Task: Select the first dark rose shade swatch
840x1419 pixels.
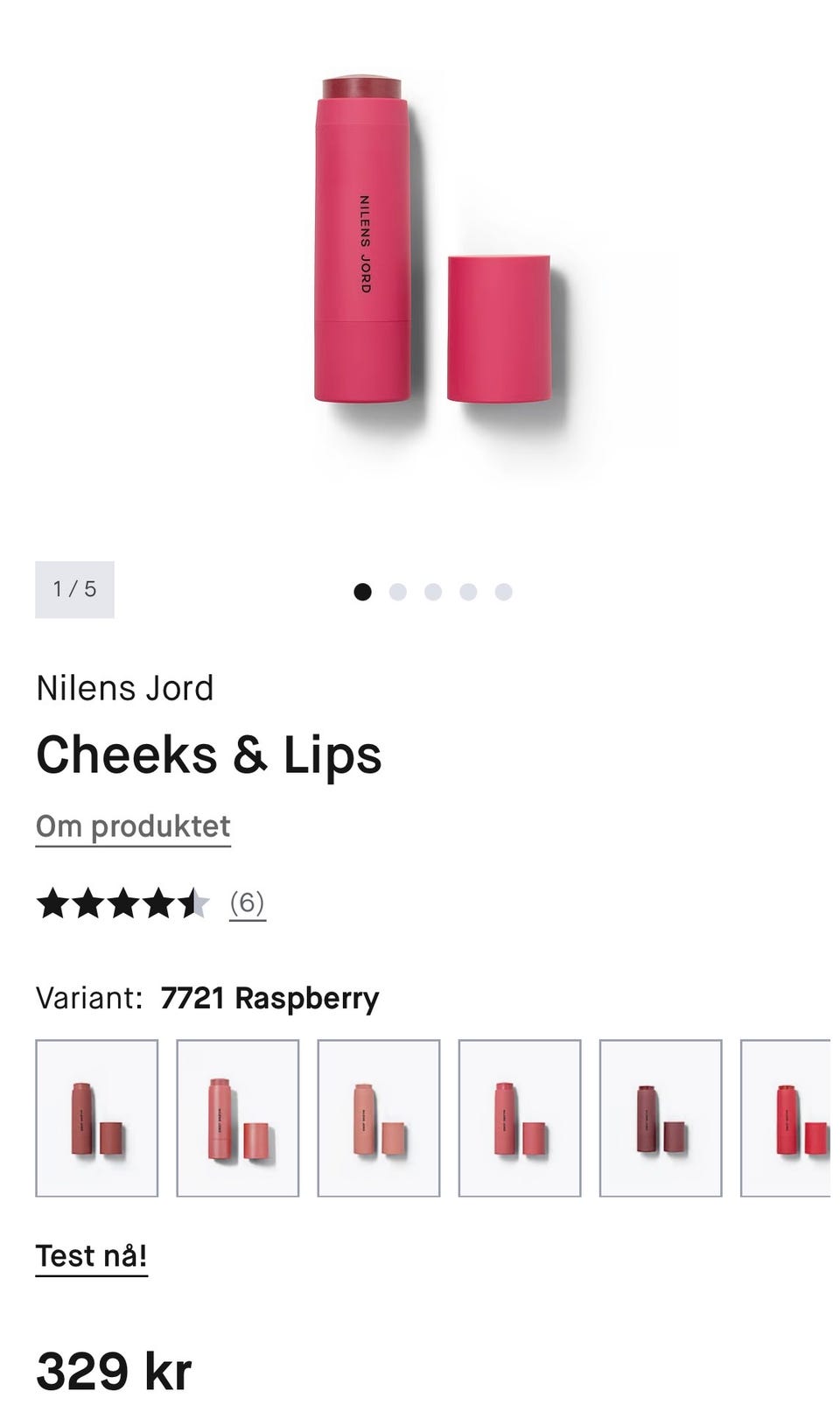Action: tap(97, 1118)
